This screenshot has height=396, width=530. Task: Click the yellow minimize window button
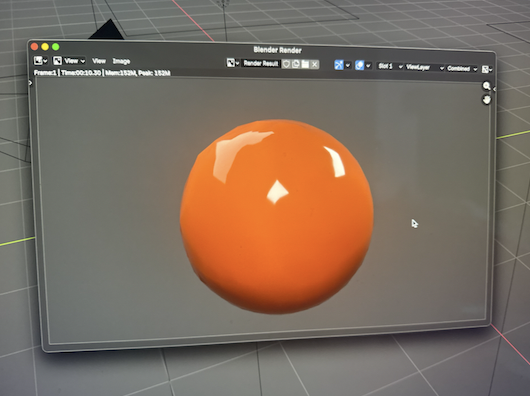pos(45,47)
